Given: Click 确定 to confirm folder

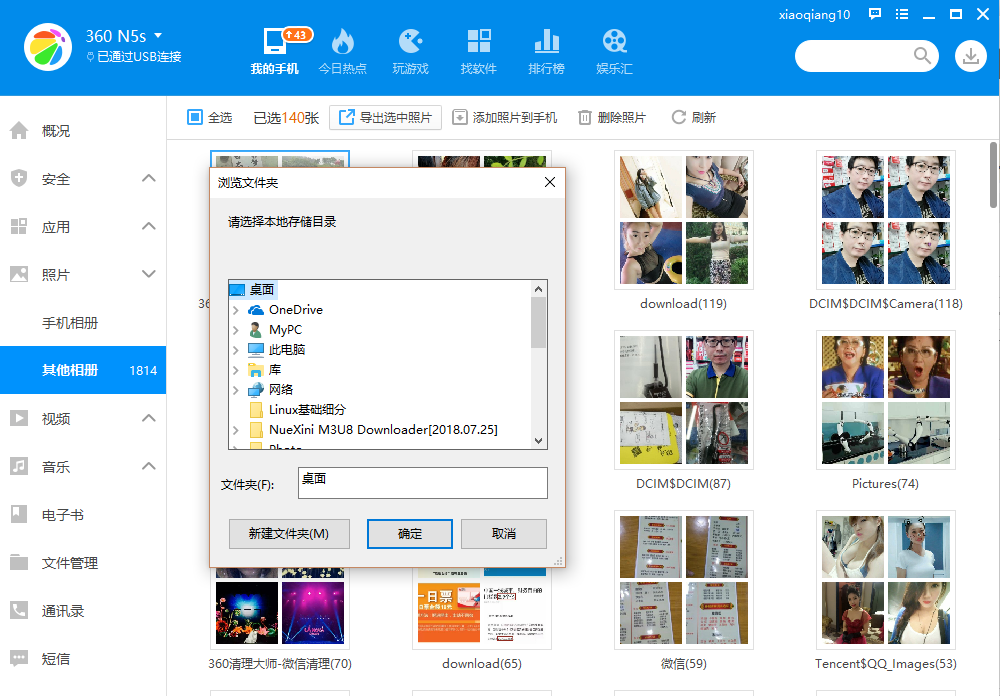Looking at the screenshot, I should coord(409,533).
